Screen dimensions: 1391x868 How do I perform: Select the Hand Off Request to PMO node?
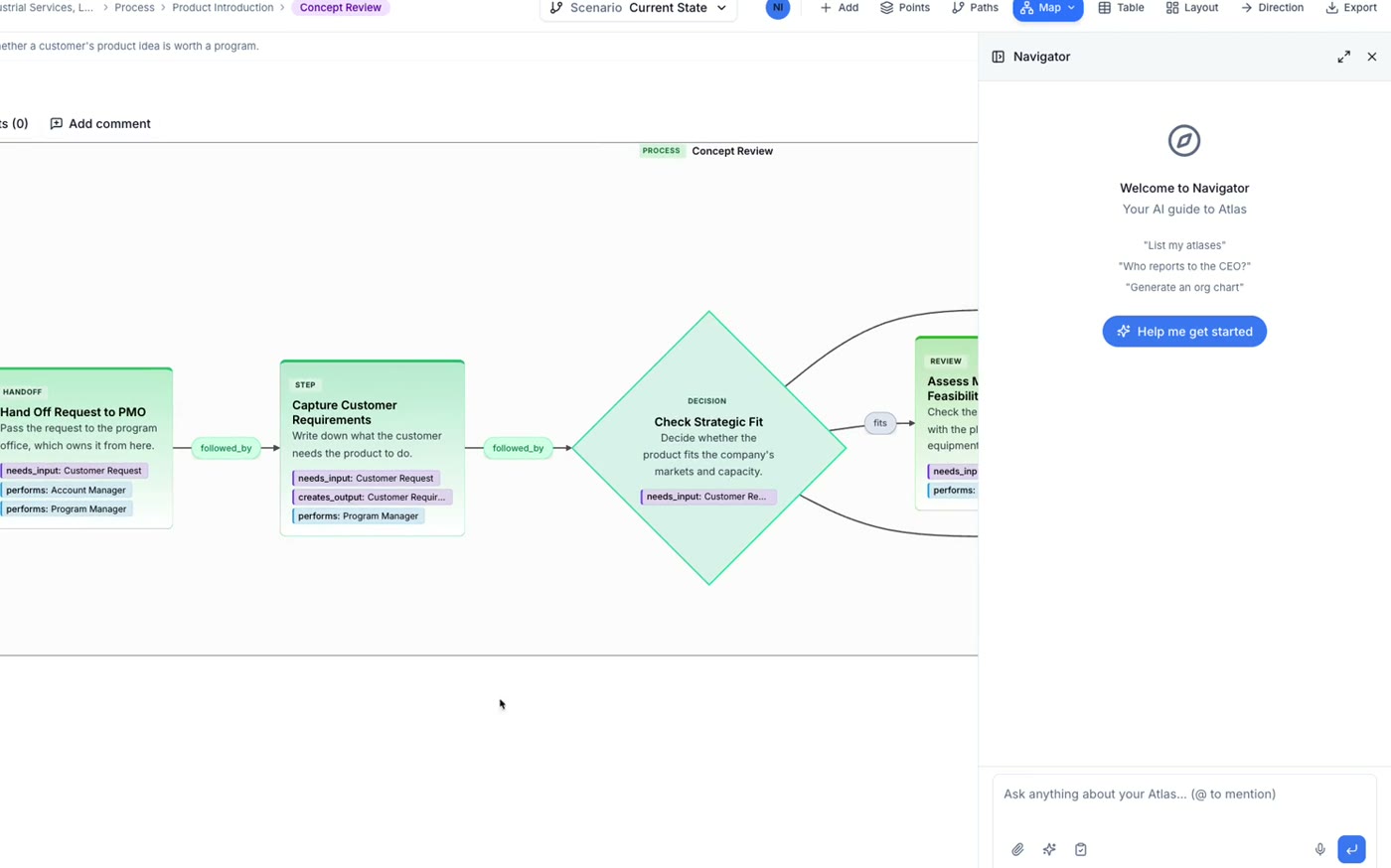tap(85, 448)
